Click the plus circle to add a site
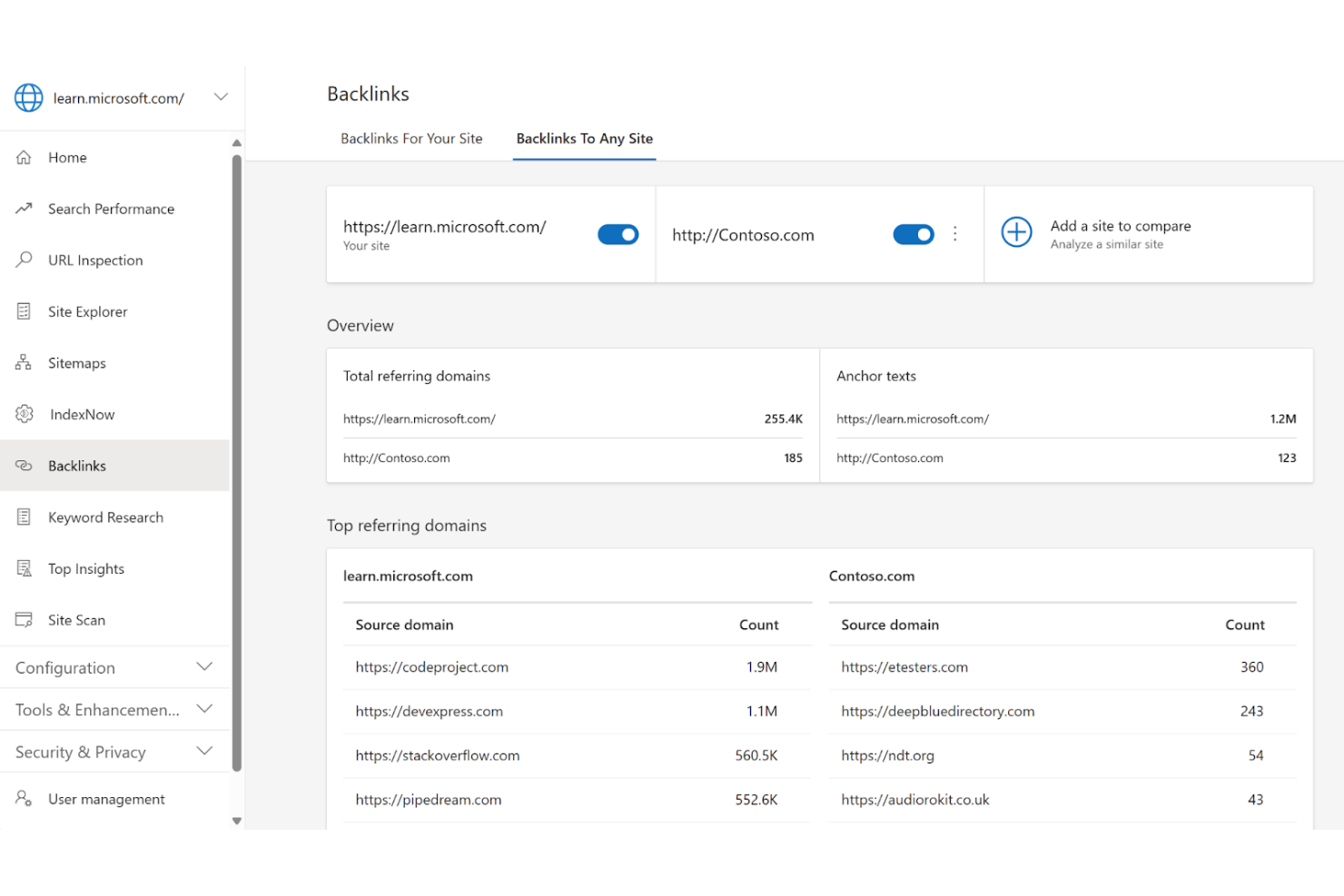1344x896 pixels. click(x=1016, y=232)
